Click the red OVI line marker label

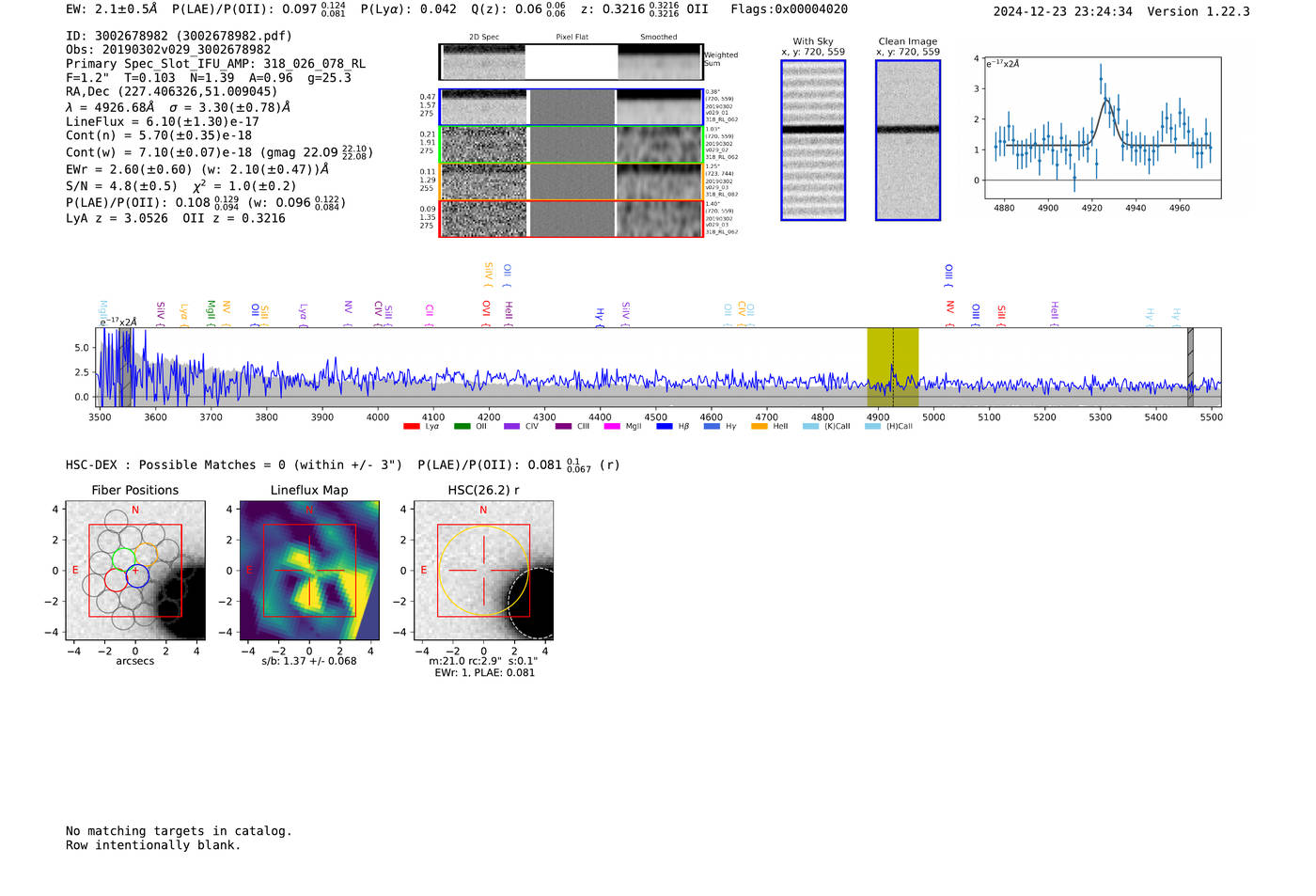(x=486, y=311)
